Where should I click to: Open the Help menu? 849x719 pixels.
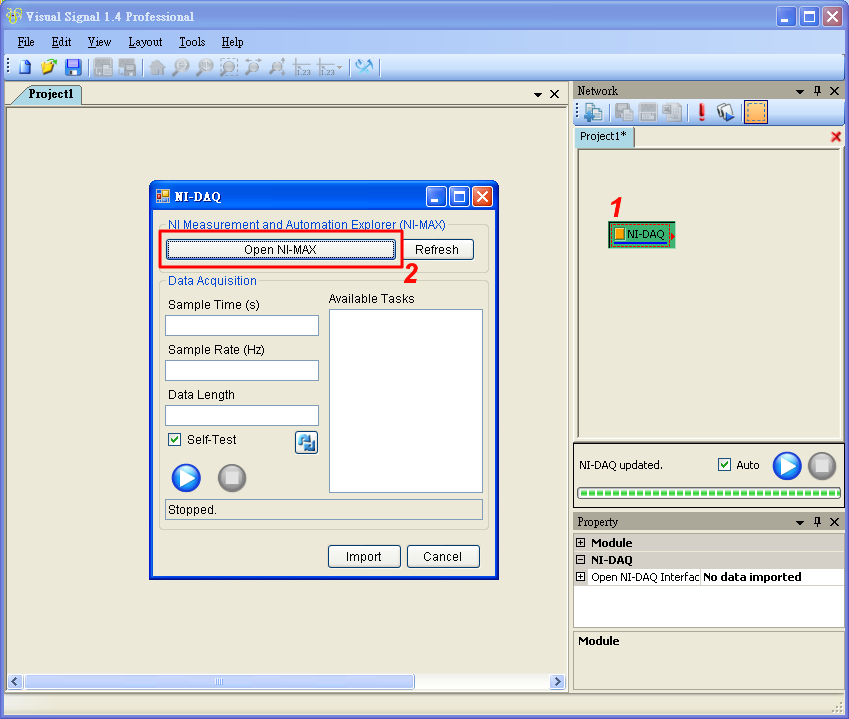pyautogui.click(x=232, y=42)
